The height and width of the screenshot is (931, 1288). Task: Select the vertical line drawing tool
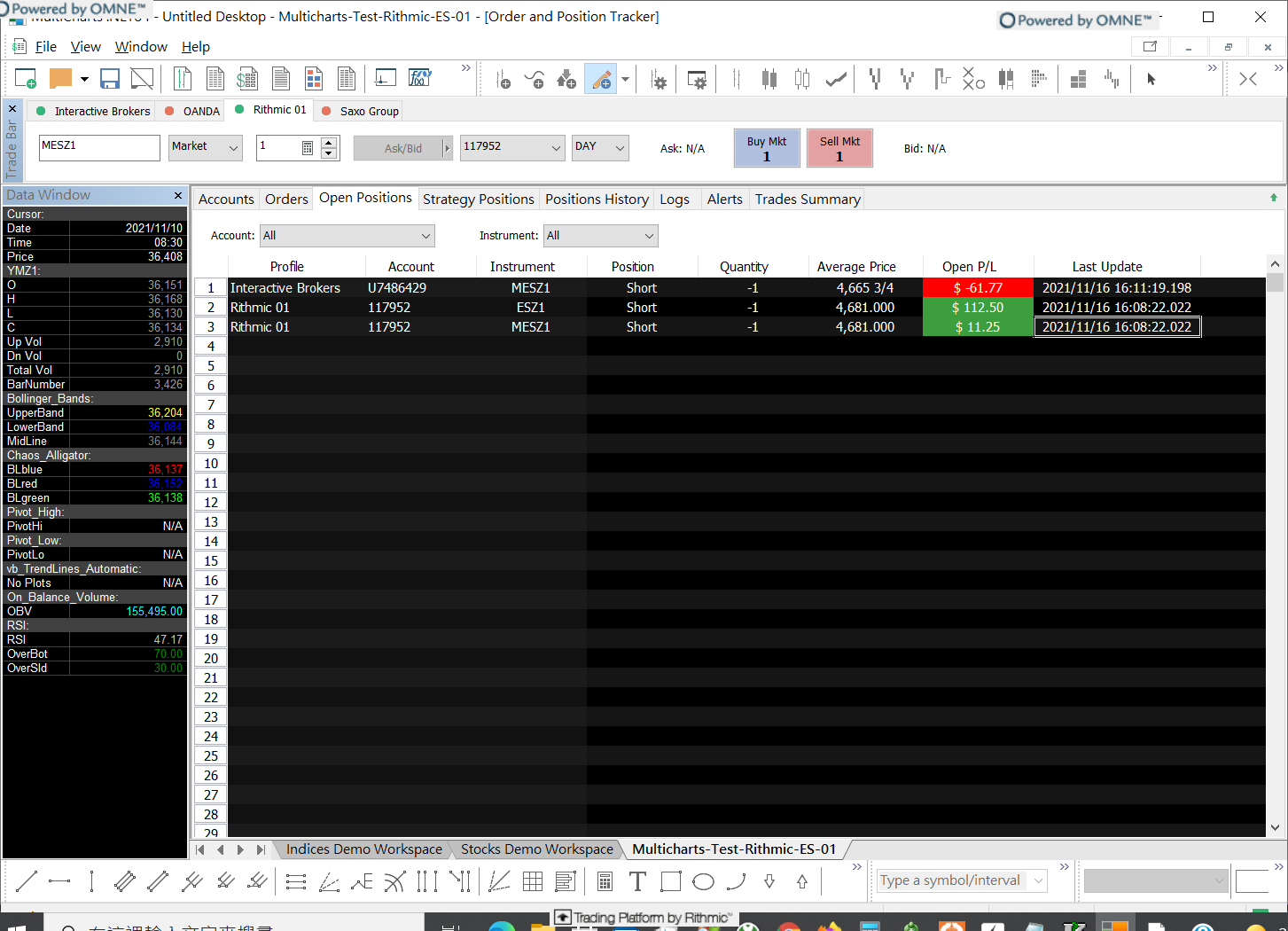[x=92, y=881]
